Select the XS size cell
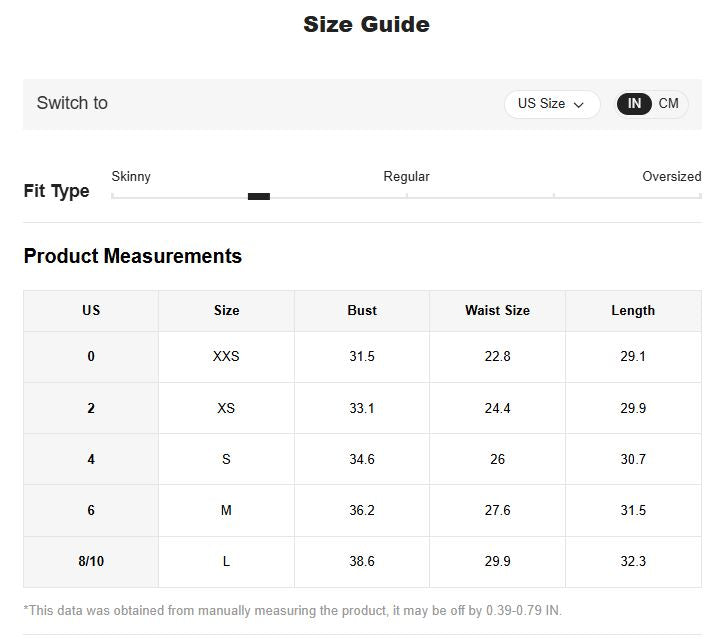The width and height of the screenshot is (726, 639). pyautogui.click(x=226, y=408)
